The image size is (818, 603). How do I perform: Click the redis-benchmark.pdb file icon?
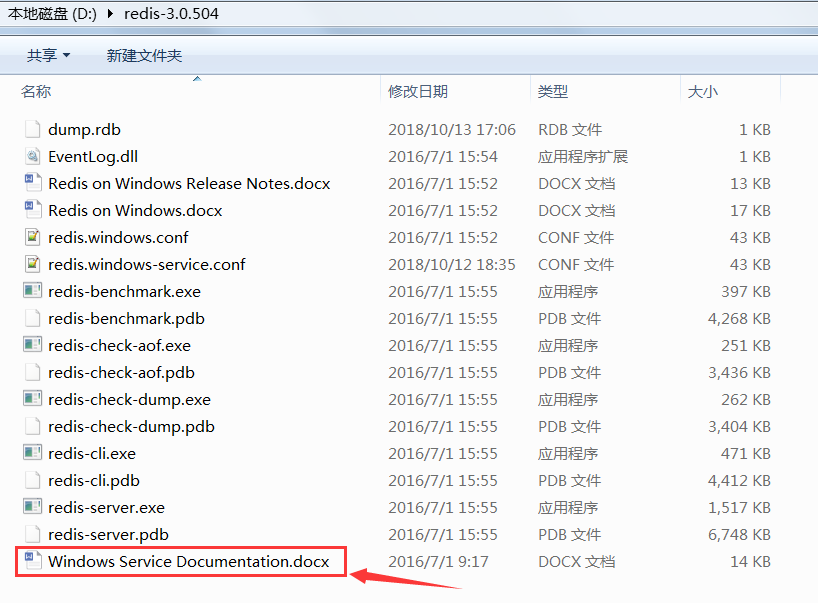(x=32, y=318)
